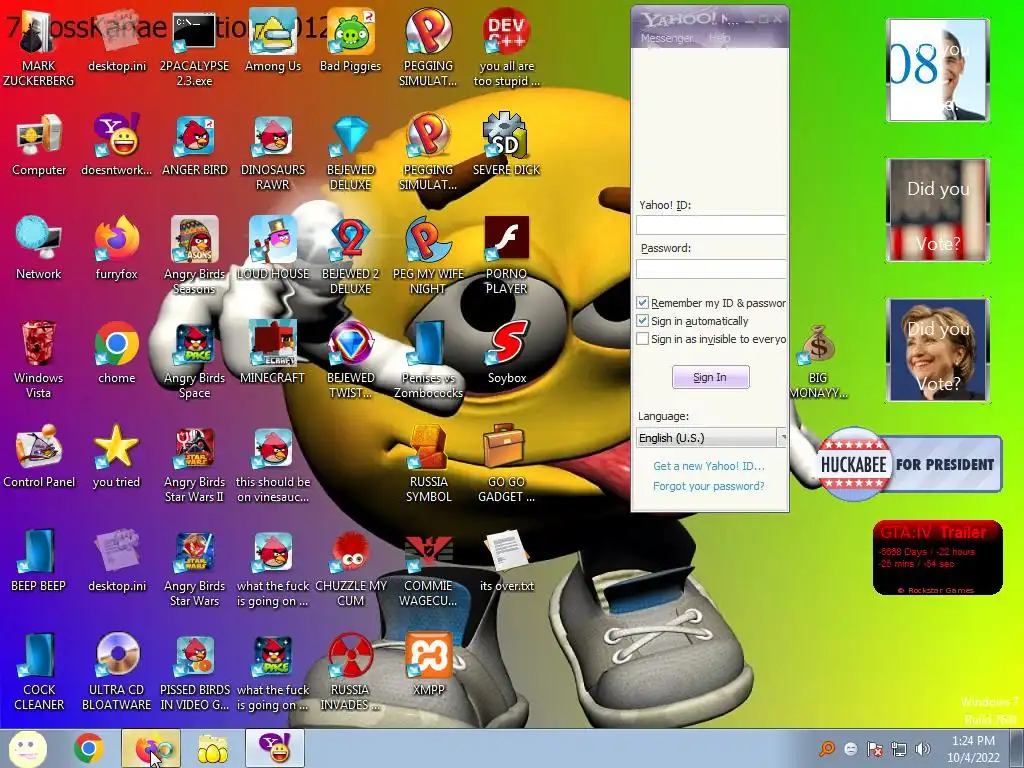This screenshot has width=1024, height=768.
Task: Uncheck Sign in automatically
Action: 643,321
